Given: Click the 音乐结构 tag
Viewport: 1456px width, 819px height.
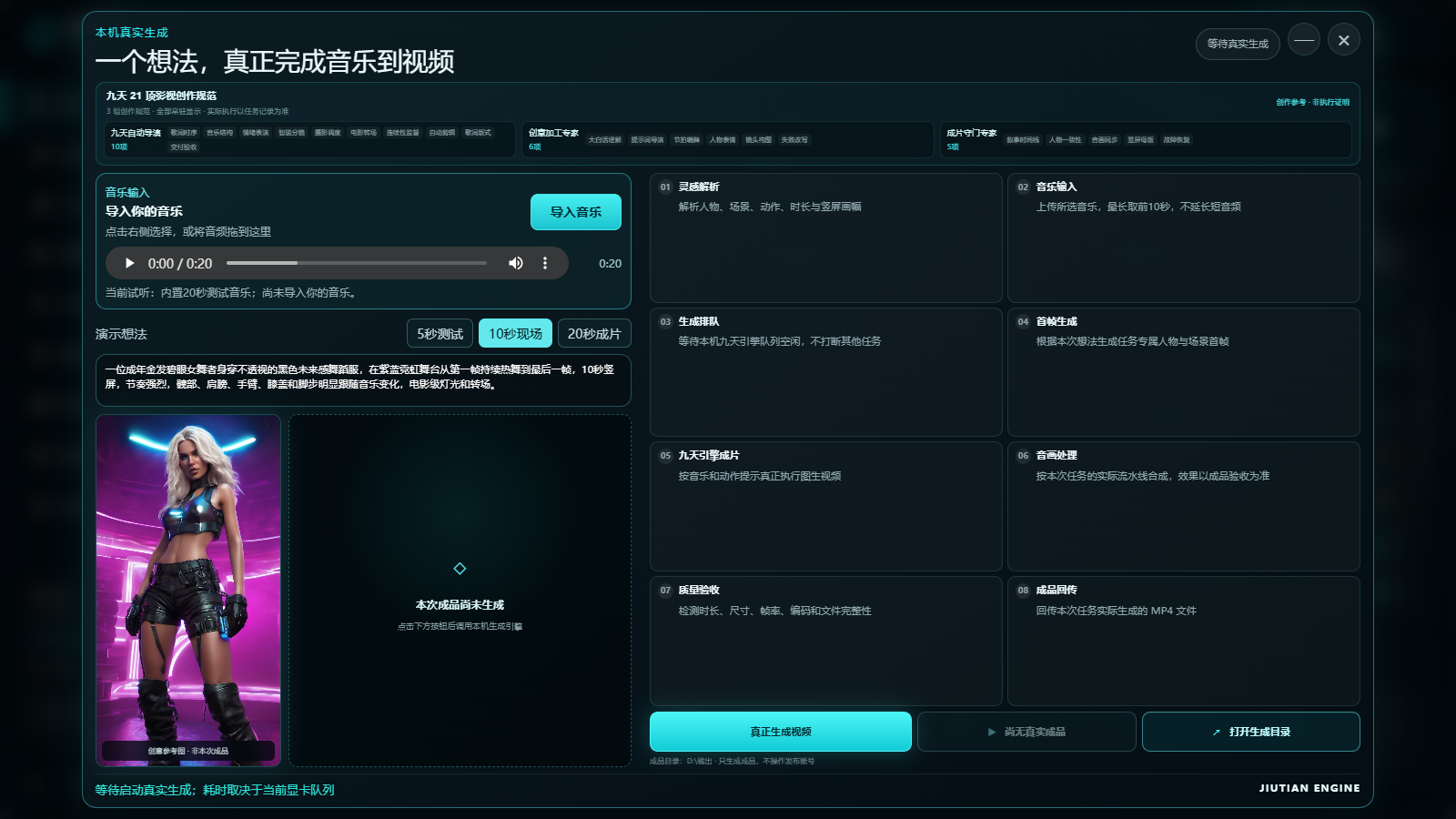Looking at the screenshot, I should click(x=219, y=133).
